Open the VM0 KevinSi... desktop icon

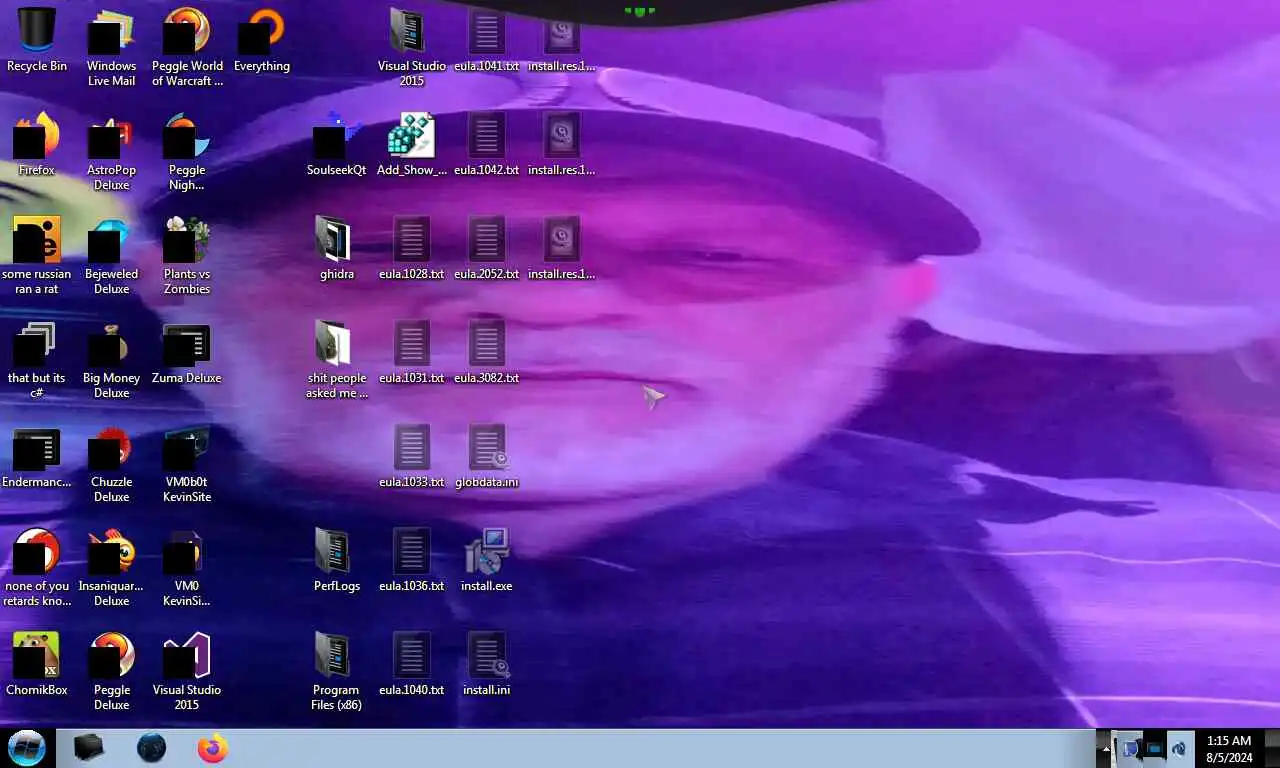(187, 566)
